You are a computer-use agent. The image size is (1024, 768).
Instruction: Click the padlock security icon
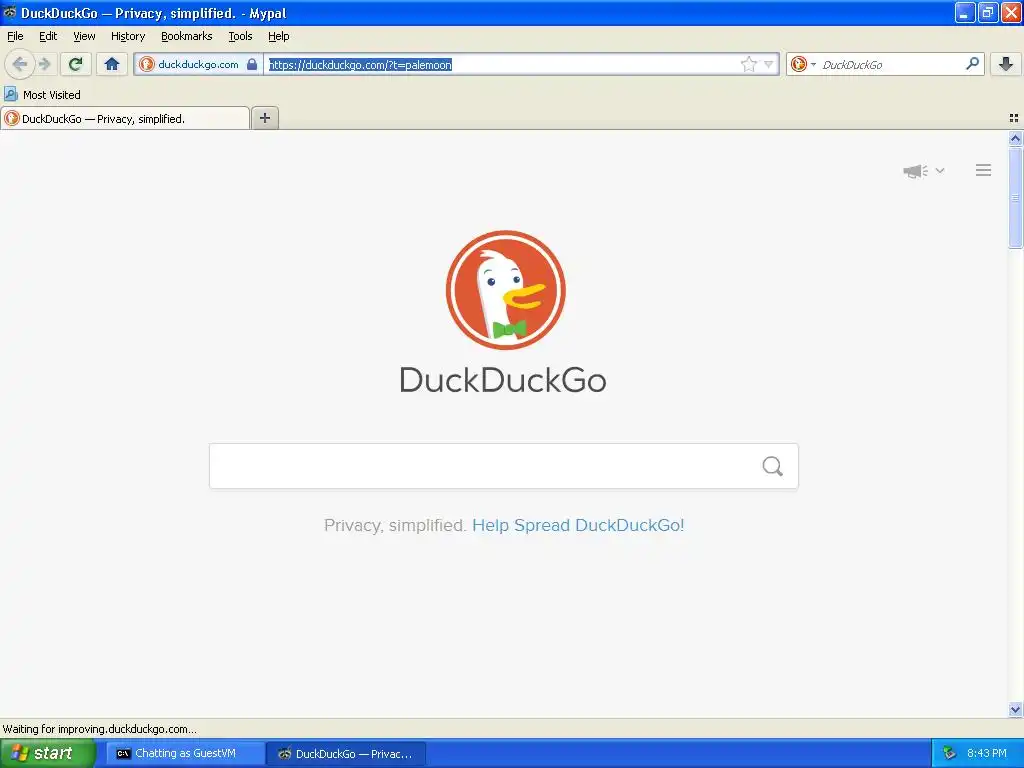tap(252, 64)
